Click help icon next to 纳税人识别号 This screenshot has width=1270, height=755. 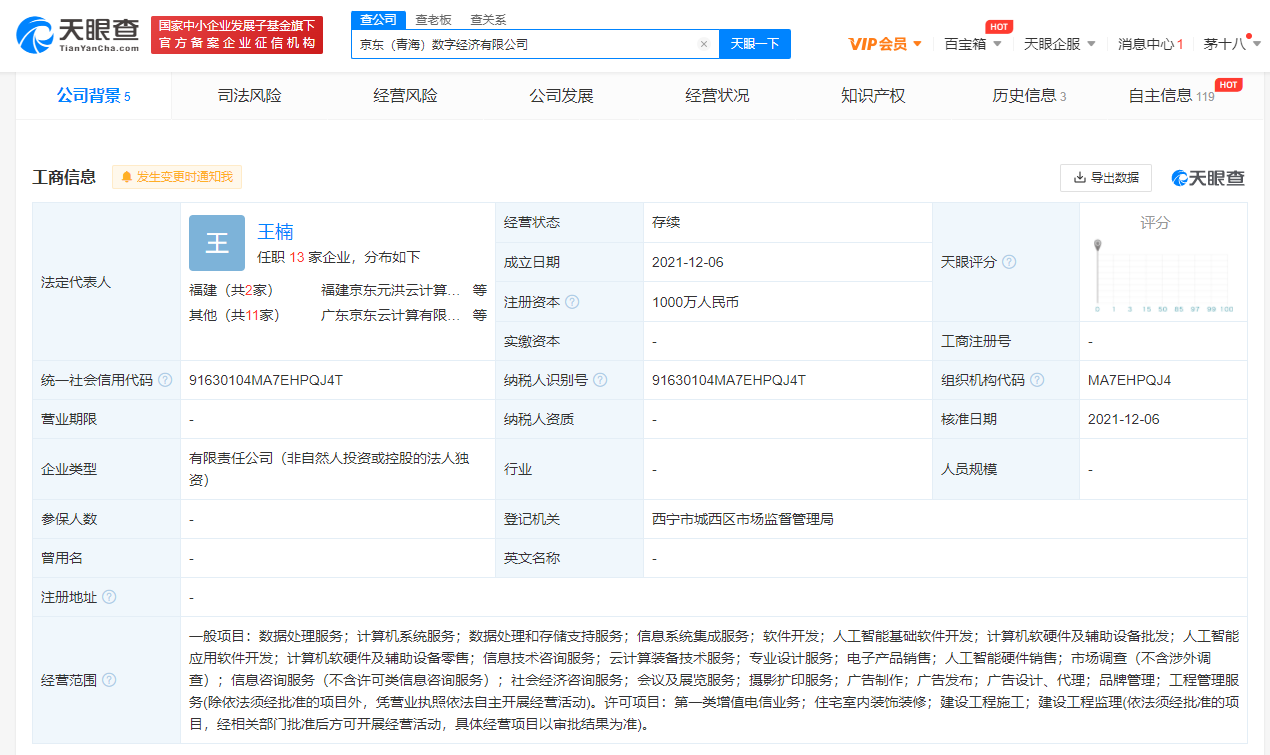600,380
